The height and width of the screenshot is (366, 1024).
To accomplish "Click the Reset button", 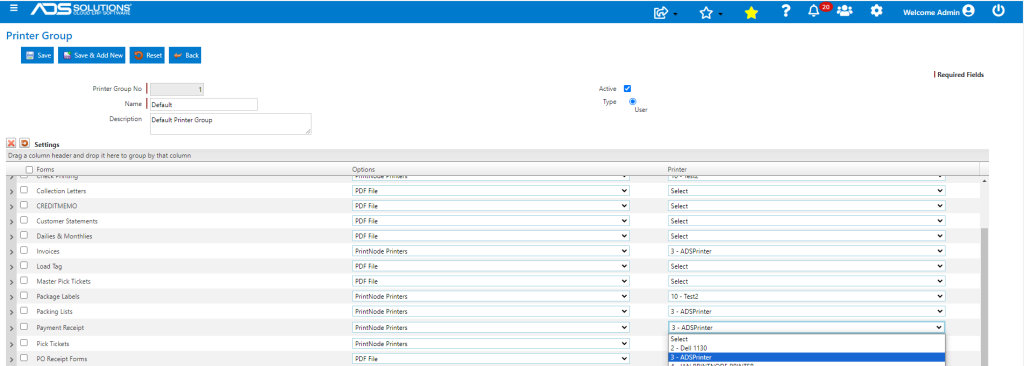I will tap(147, 56).
